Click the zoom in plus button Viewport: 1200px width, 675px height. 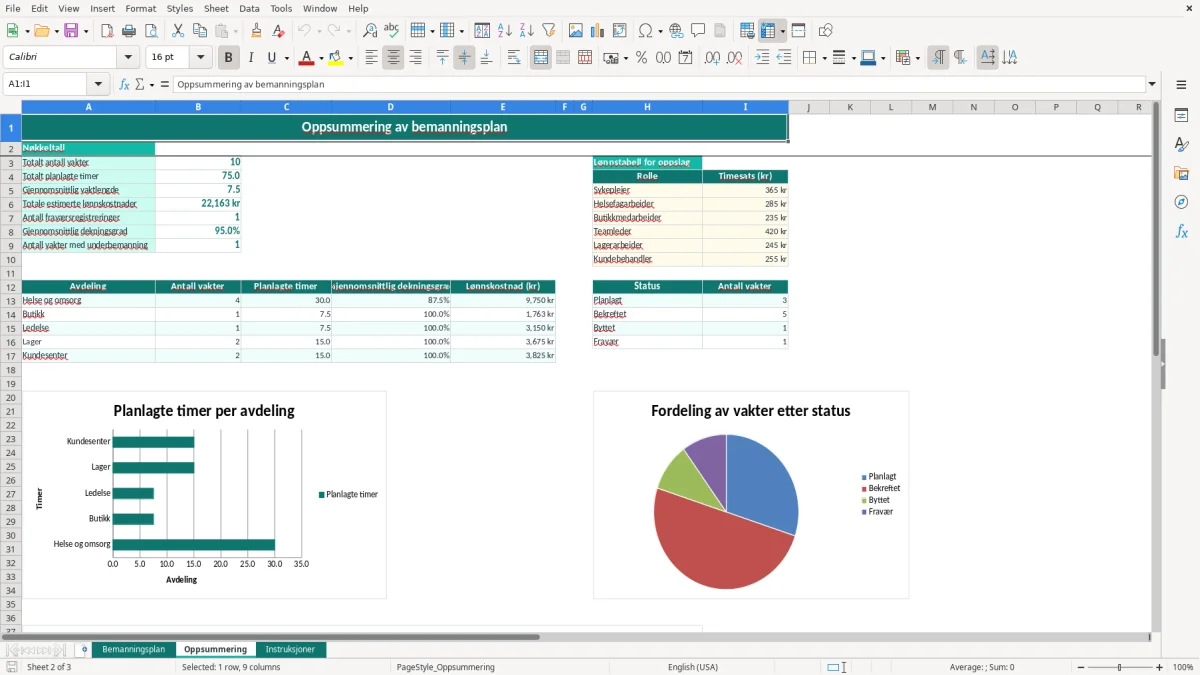1160,667
